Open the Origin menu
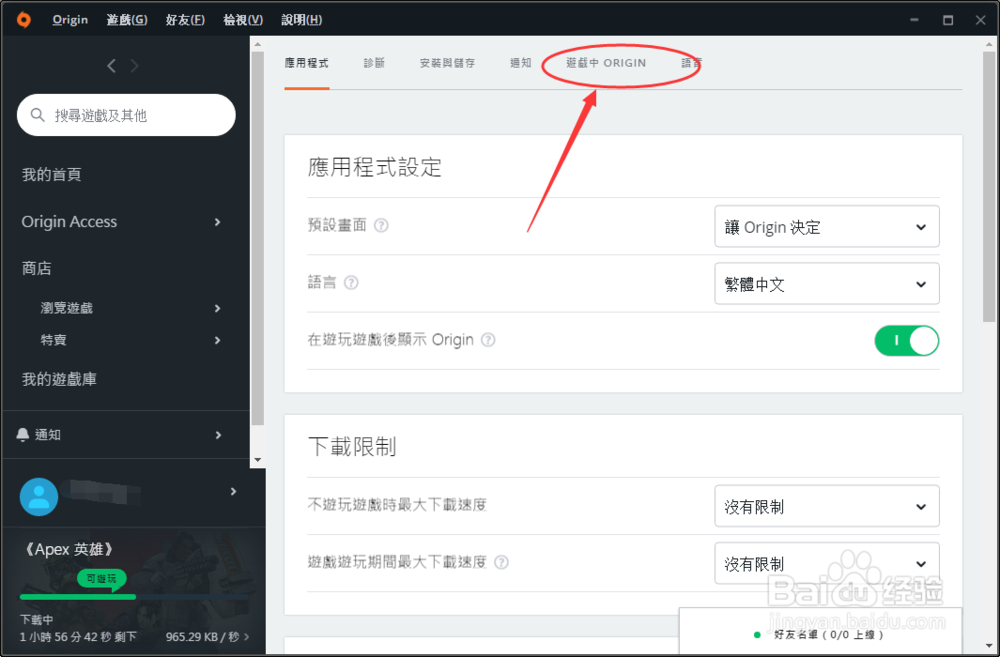Viewport: 1000px width, 657px height. (x=70, y=20)
